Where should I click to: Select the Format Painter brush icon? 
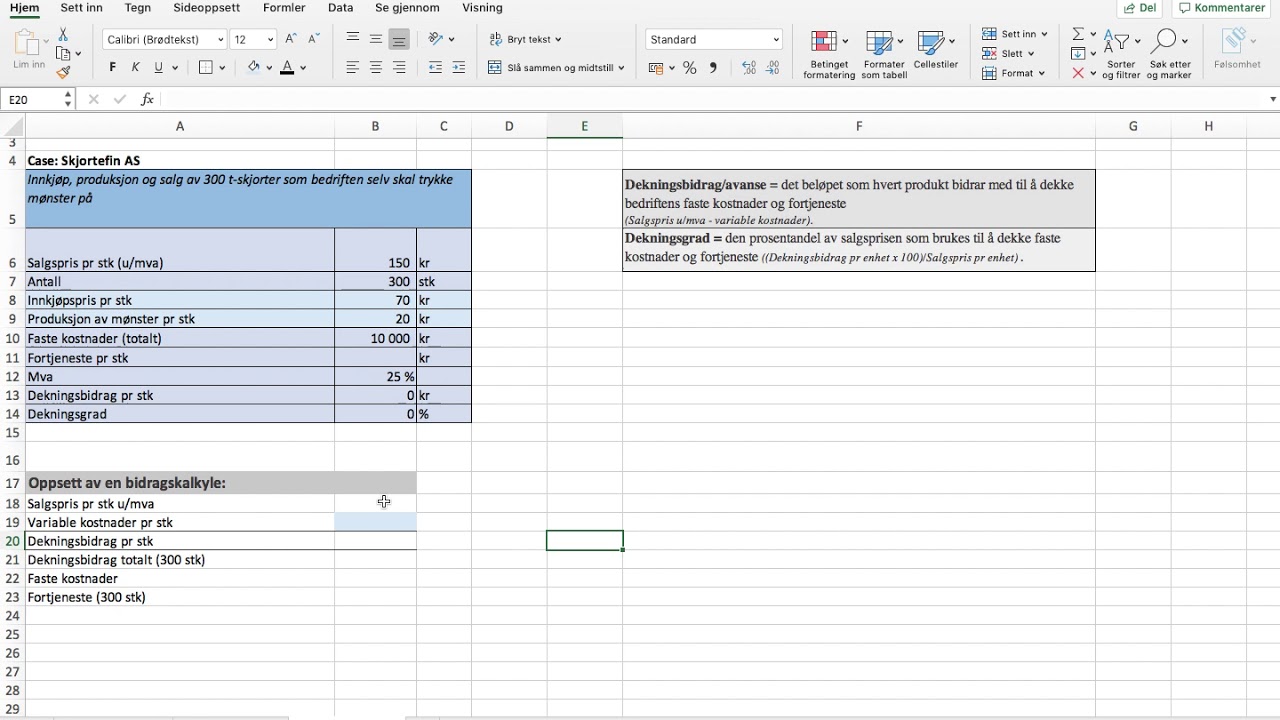(x=63, y=72)
